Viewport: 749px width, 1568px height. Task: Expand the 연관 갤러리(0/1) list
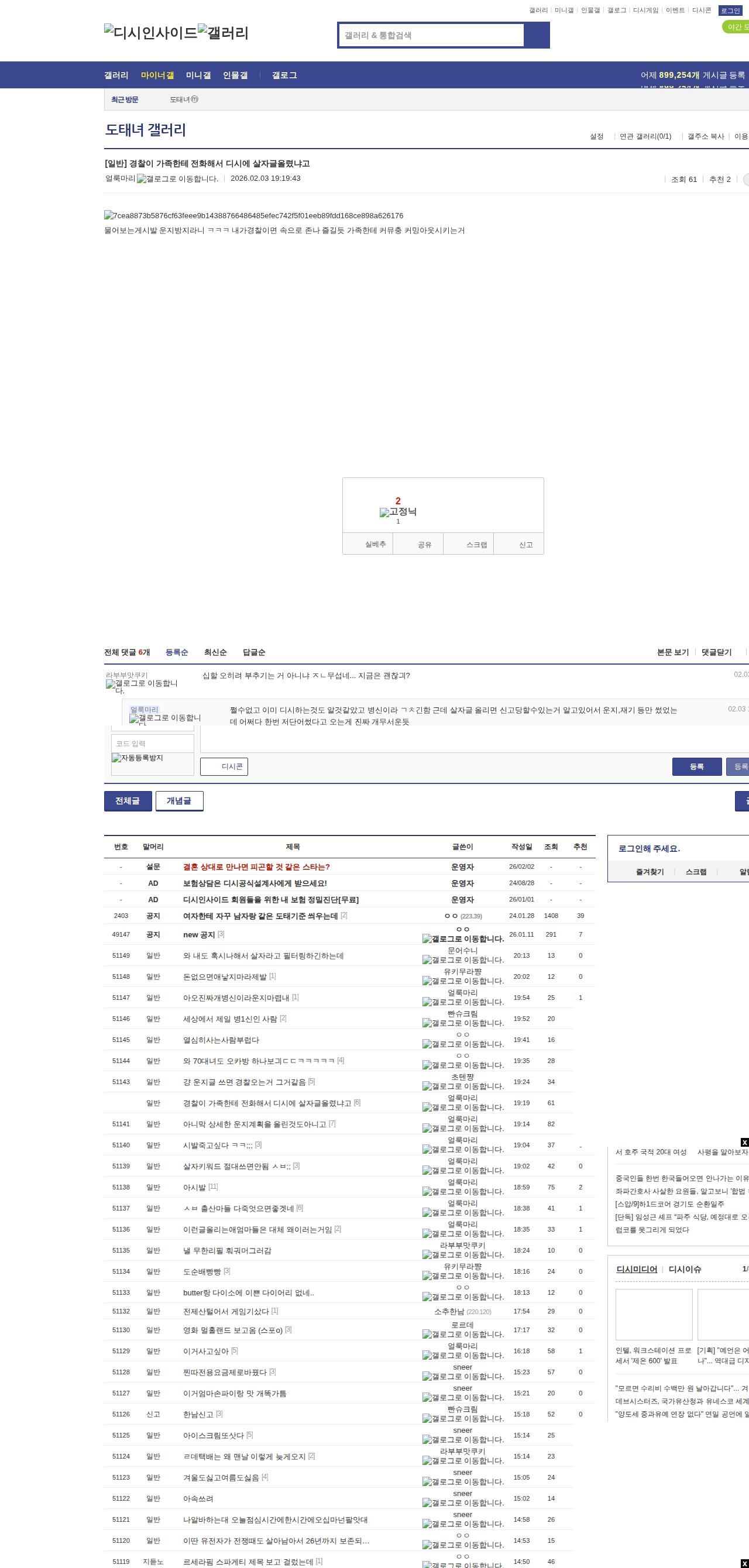(645, 136)
